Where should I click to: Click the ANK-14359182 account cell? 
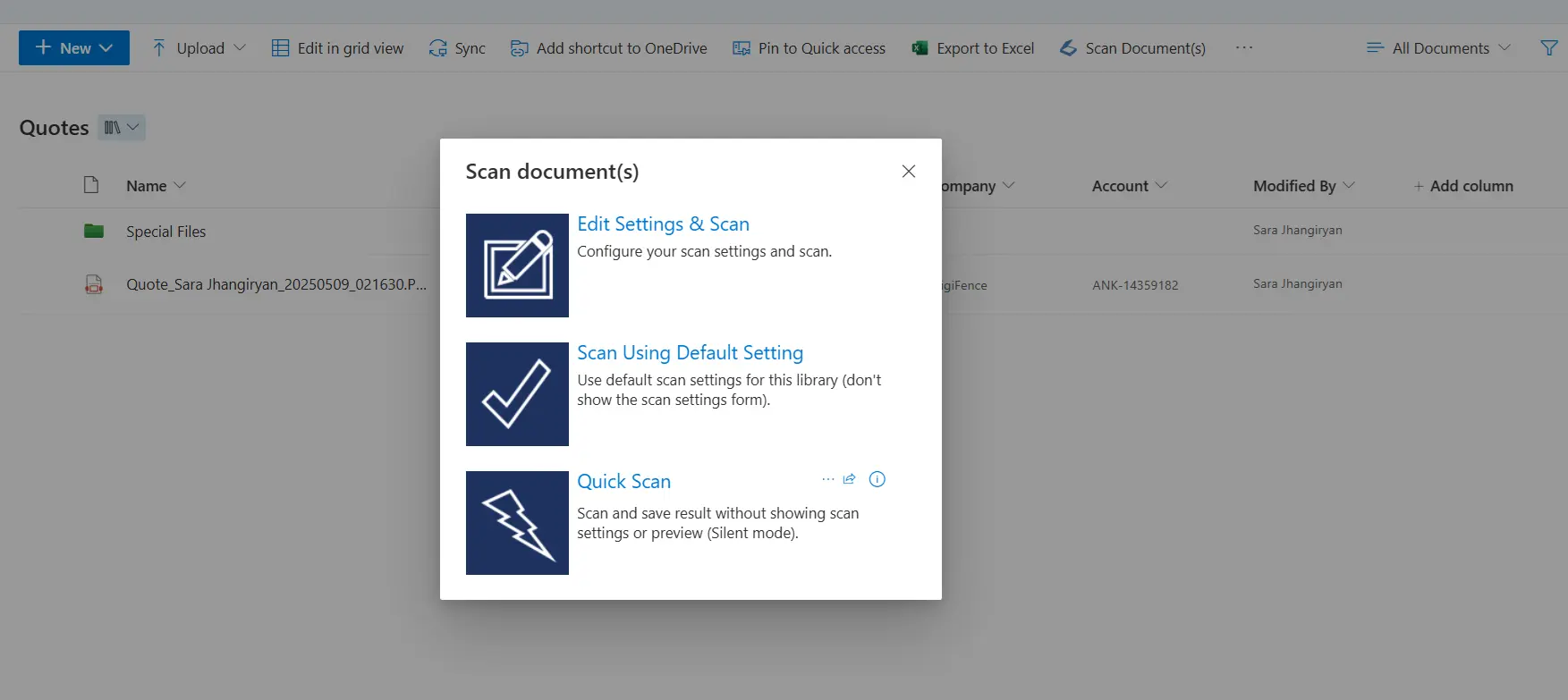(x=1135, y=285)
